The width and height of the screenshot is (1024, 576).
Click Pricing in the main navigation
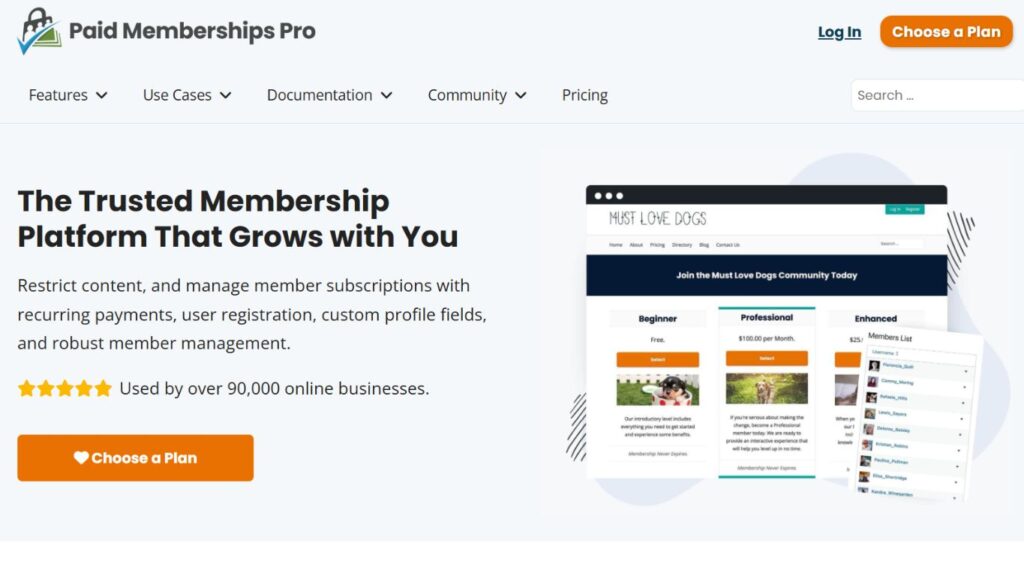pyautogui.click(x=584, y=95)
